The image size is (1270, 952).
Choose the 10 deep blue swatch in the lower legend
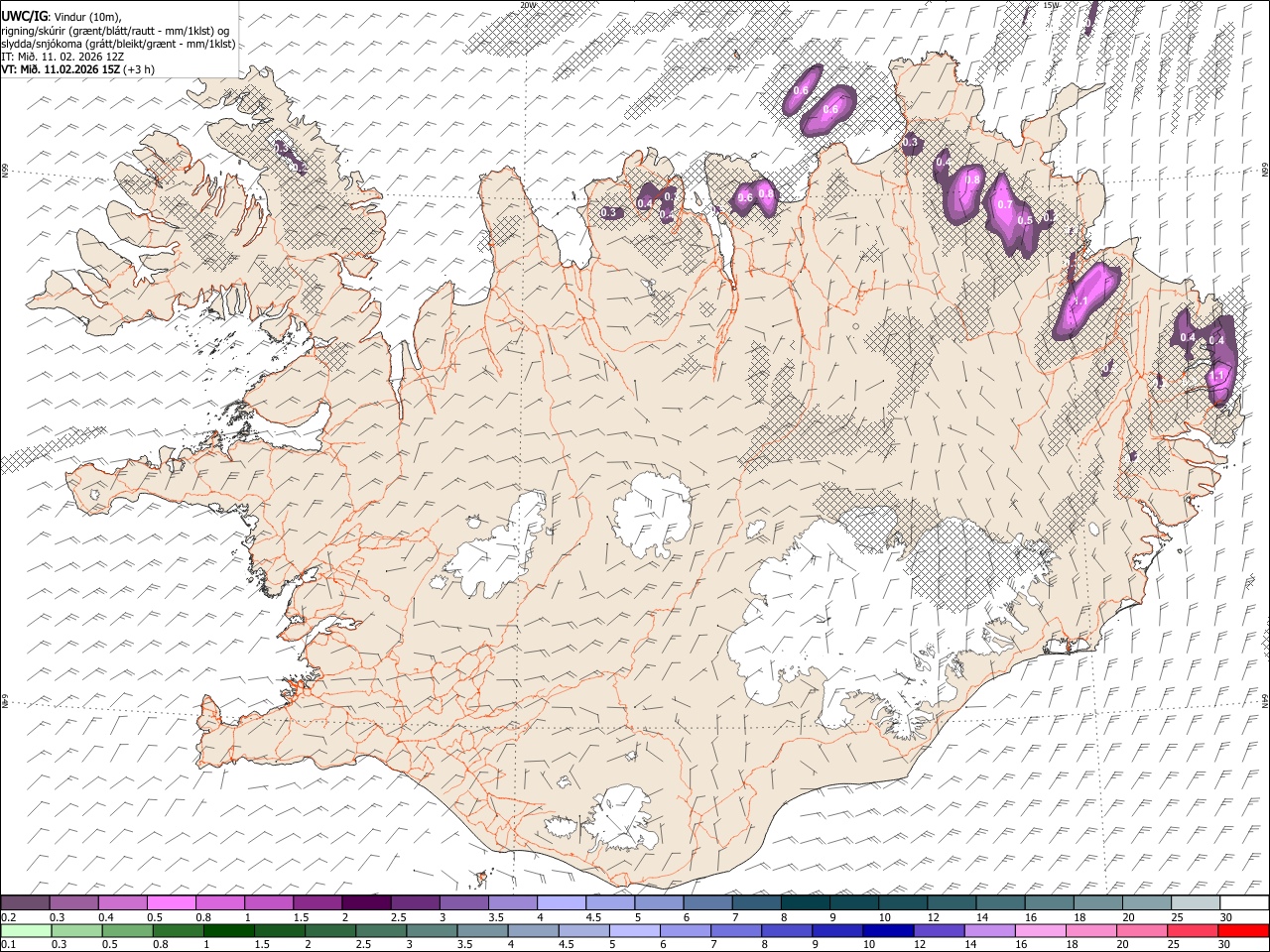[x=888, y=930]
